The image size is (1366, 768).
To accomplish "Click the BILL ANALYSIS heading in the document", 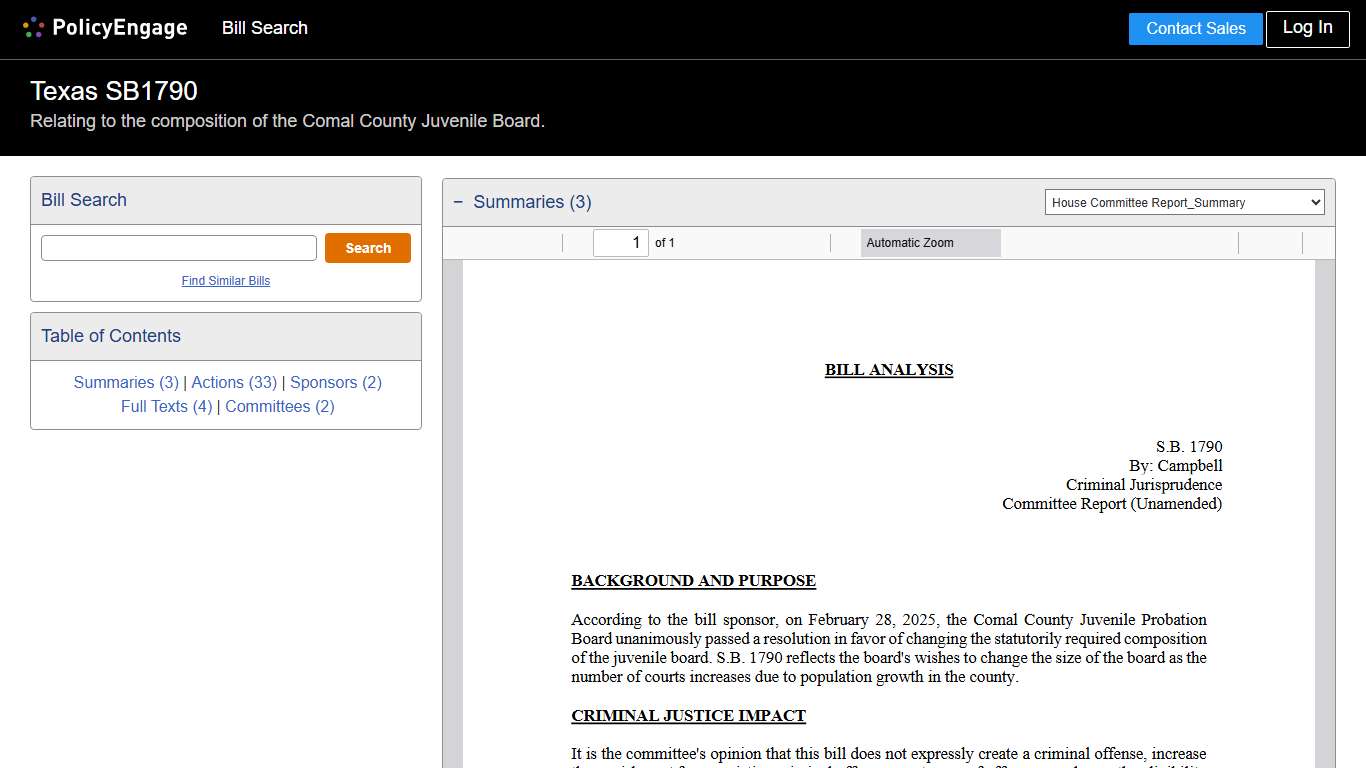I will 888,370.
